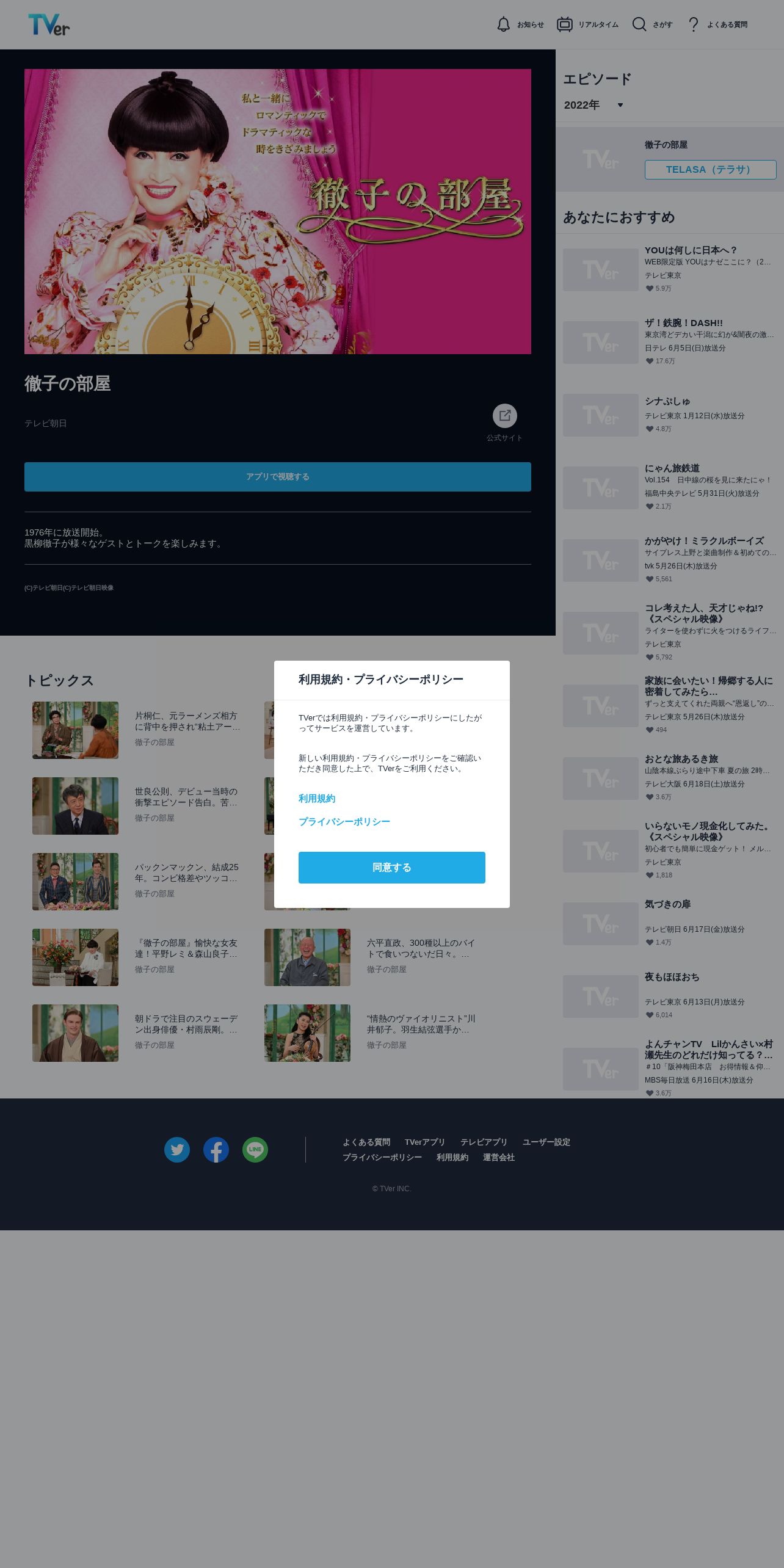The image size is (784, 1568).
Task: Open recommended YOUは何しに日本へ？ title
Action: [691, 250]
